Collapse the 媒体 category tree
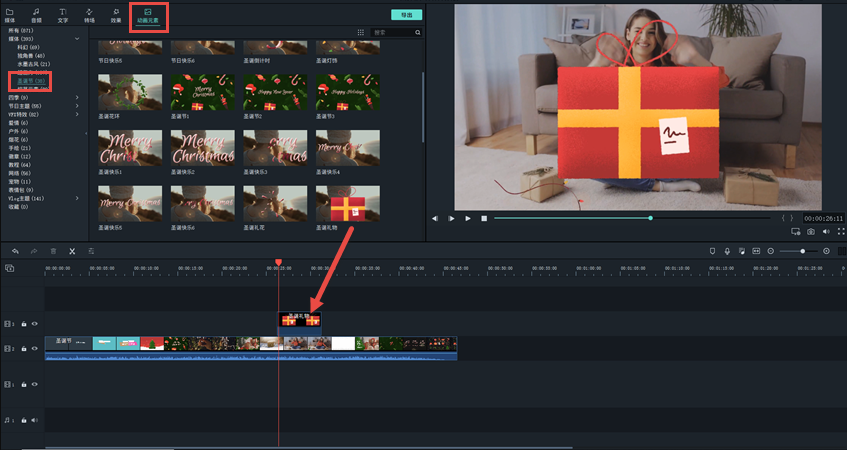Viewport: 847px width, 450px height. [78, 38]
